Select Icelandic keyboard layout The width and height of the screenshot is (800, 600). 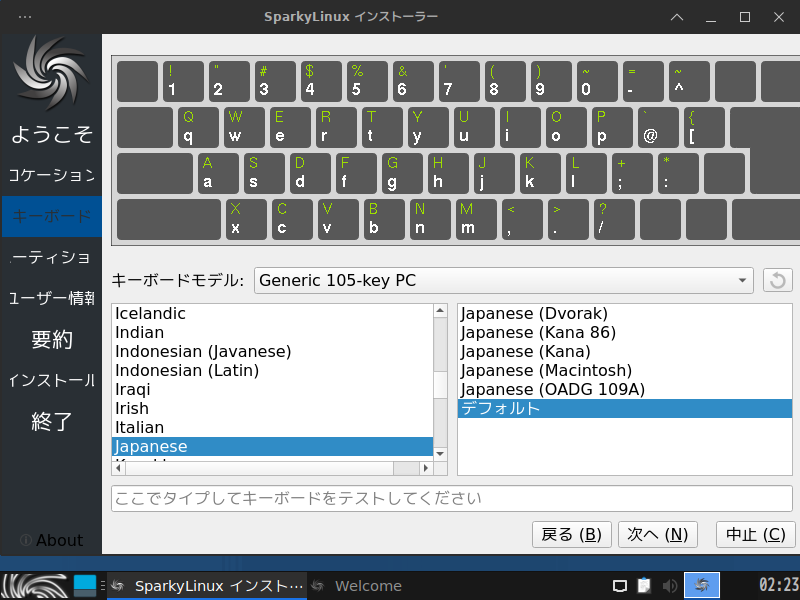point(272,313)
